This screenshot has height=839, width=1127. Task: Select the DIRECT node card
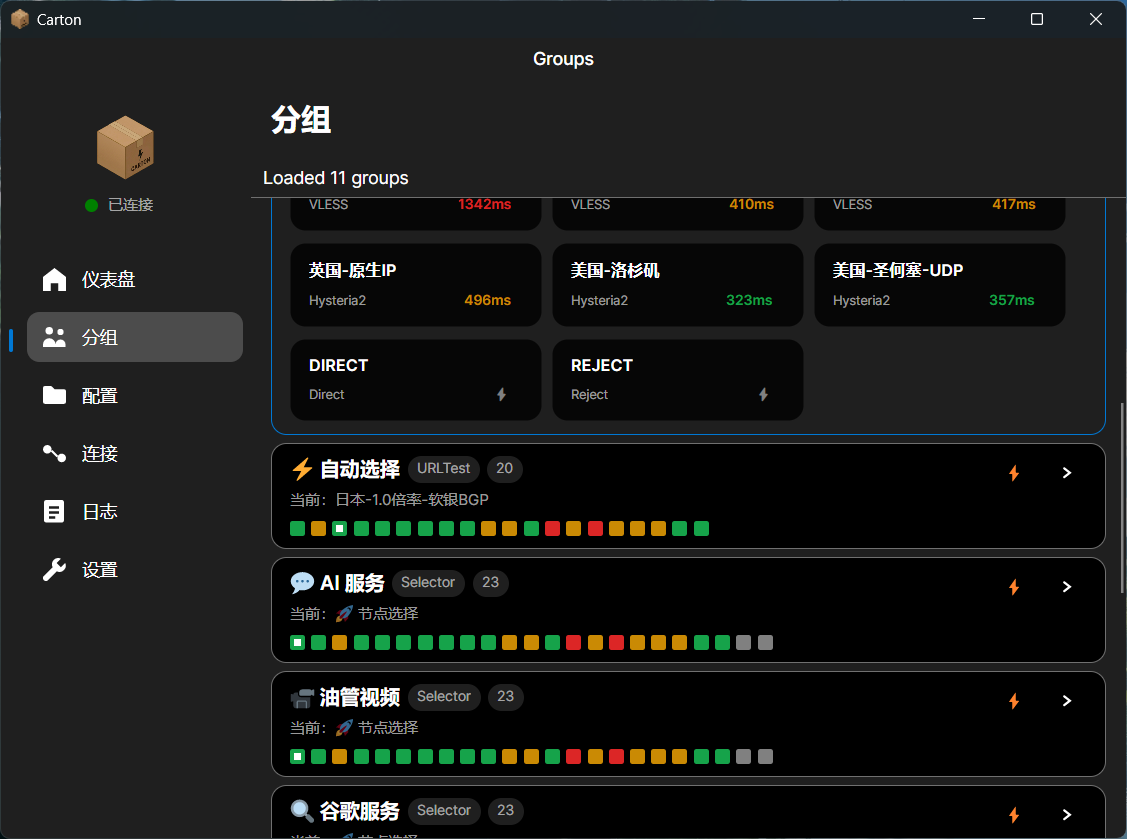415,380
